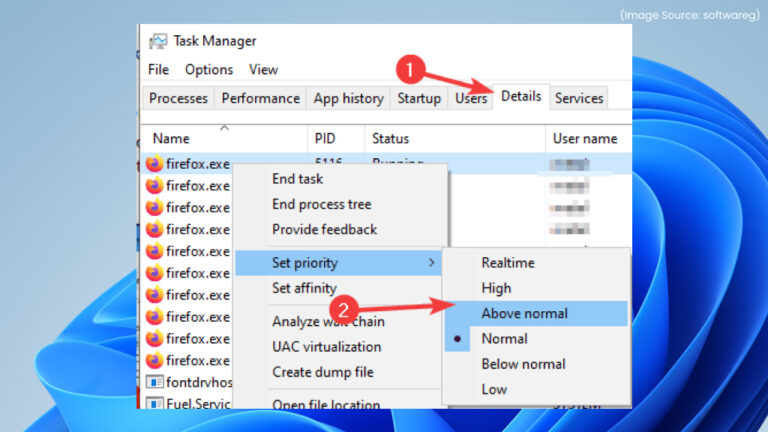Click the fontdrvhost process icon
768x432 pixels.
click(x=154, y=382)
